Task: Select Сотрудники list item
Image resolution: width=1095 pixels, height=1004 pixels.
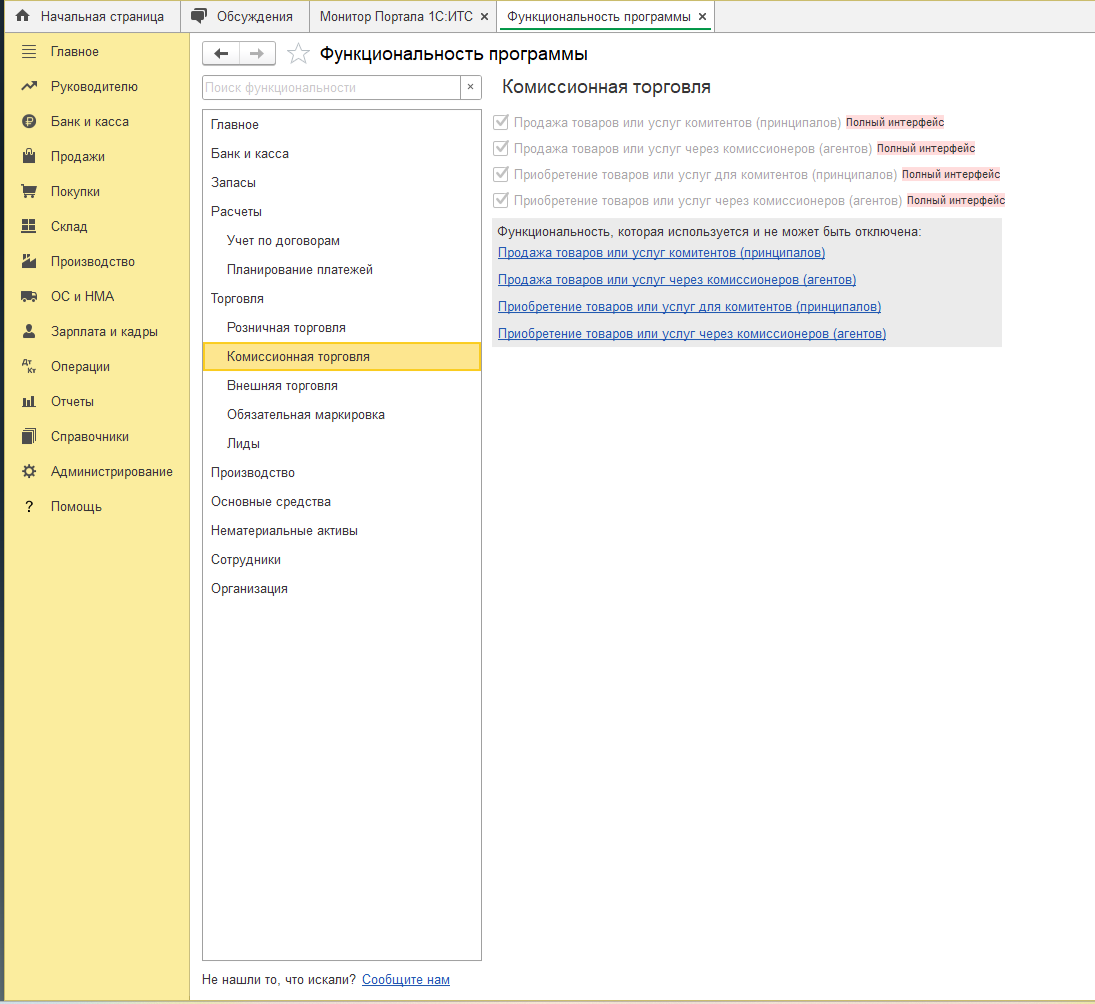Action: (341, 559)
